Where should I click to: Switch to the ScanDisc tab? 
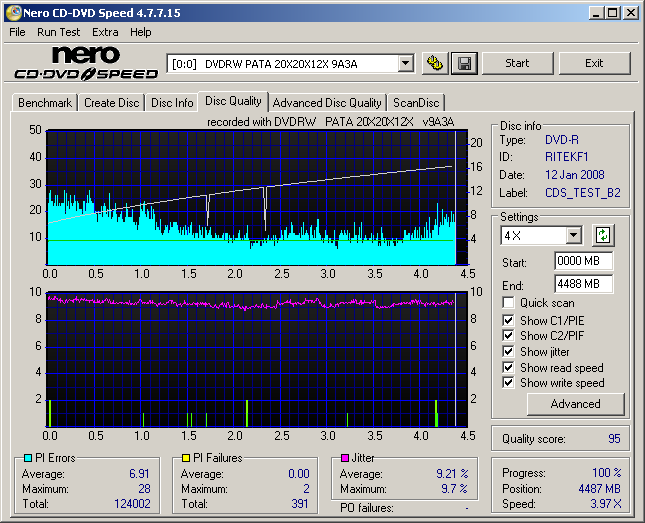tap(416, 102)
